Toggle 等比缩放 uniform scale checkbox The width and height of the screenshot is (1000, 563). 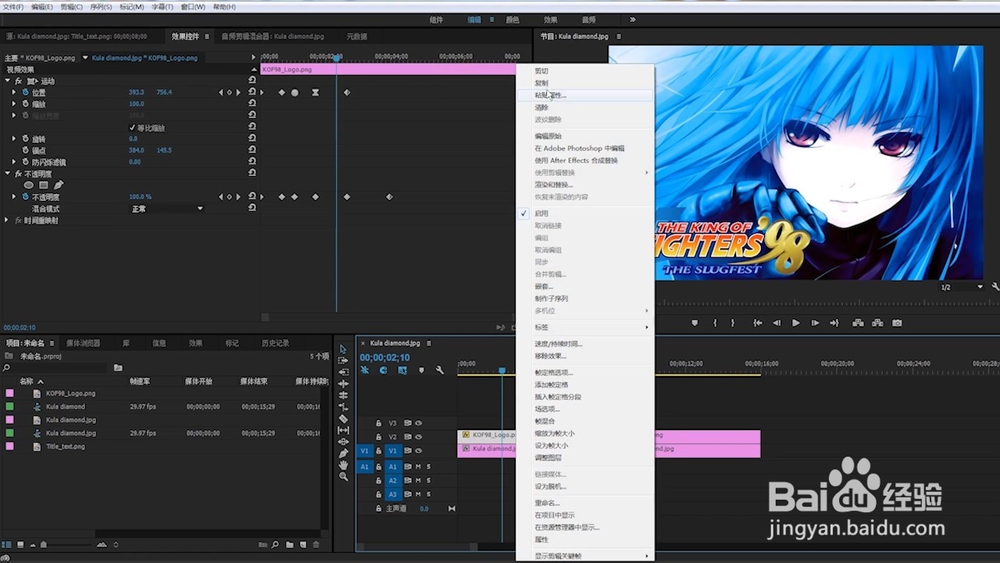[132, 128]
